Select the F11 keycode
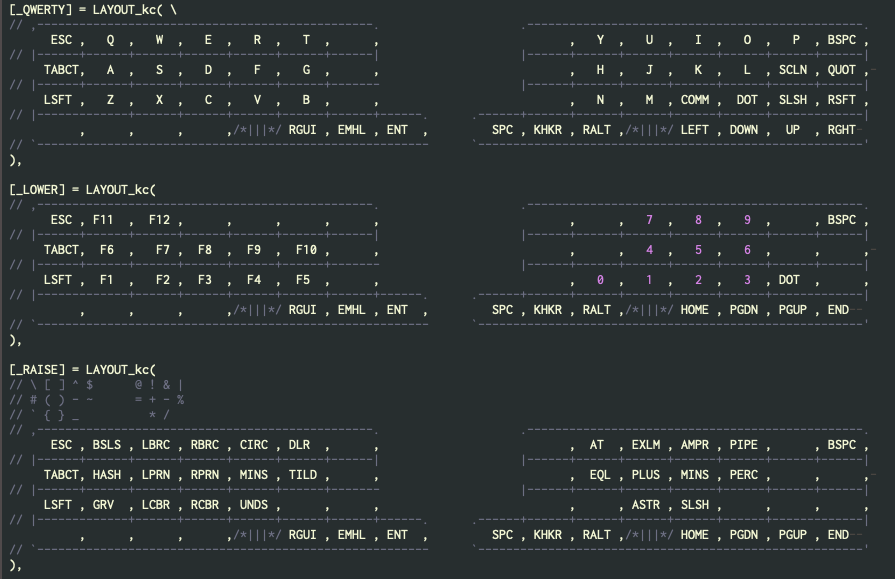 [103, 220]
